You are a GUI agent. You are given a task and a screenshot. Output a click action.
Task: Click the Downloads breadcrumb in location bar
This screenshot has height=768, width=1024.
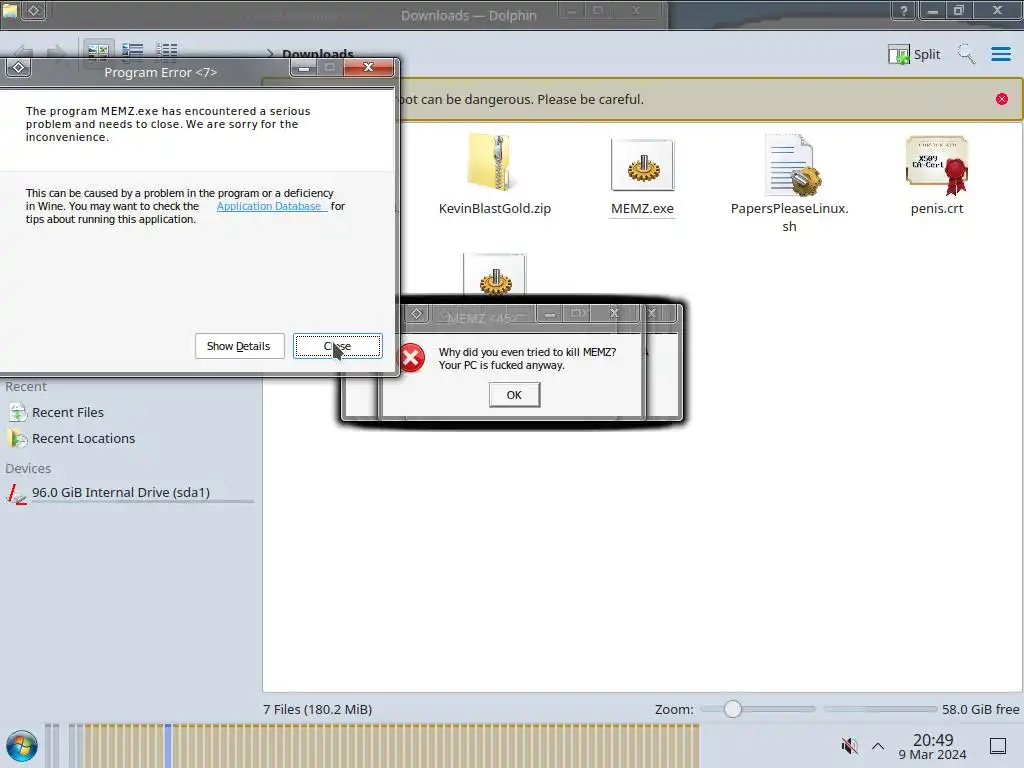click(x=318, y=54)
